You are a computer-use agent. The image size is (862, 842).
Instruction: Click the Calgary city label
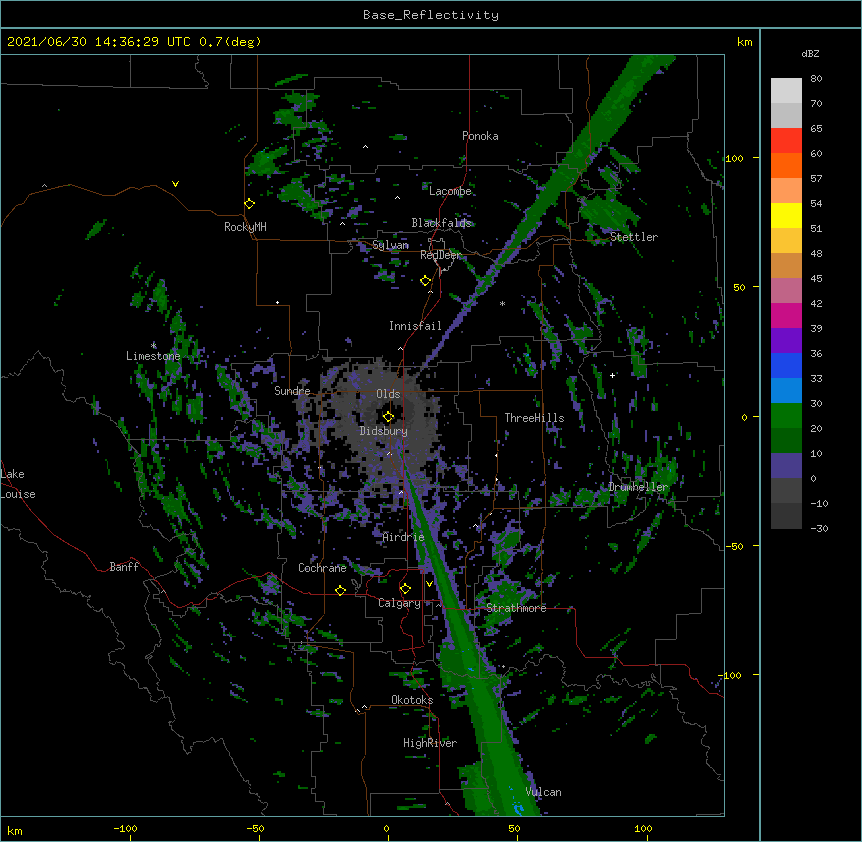coord(400,603)
